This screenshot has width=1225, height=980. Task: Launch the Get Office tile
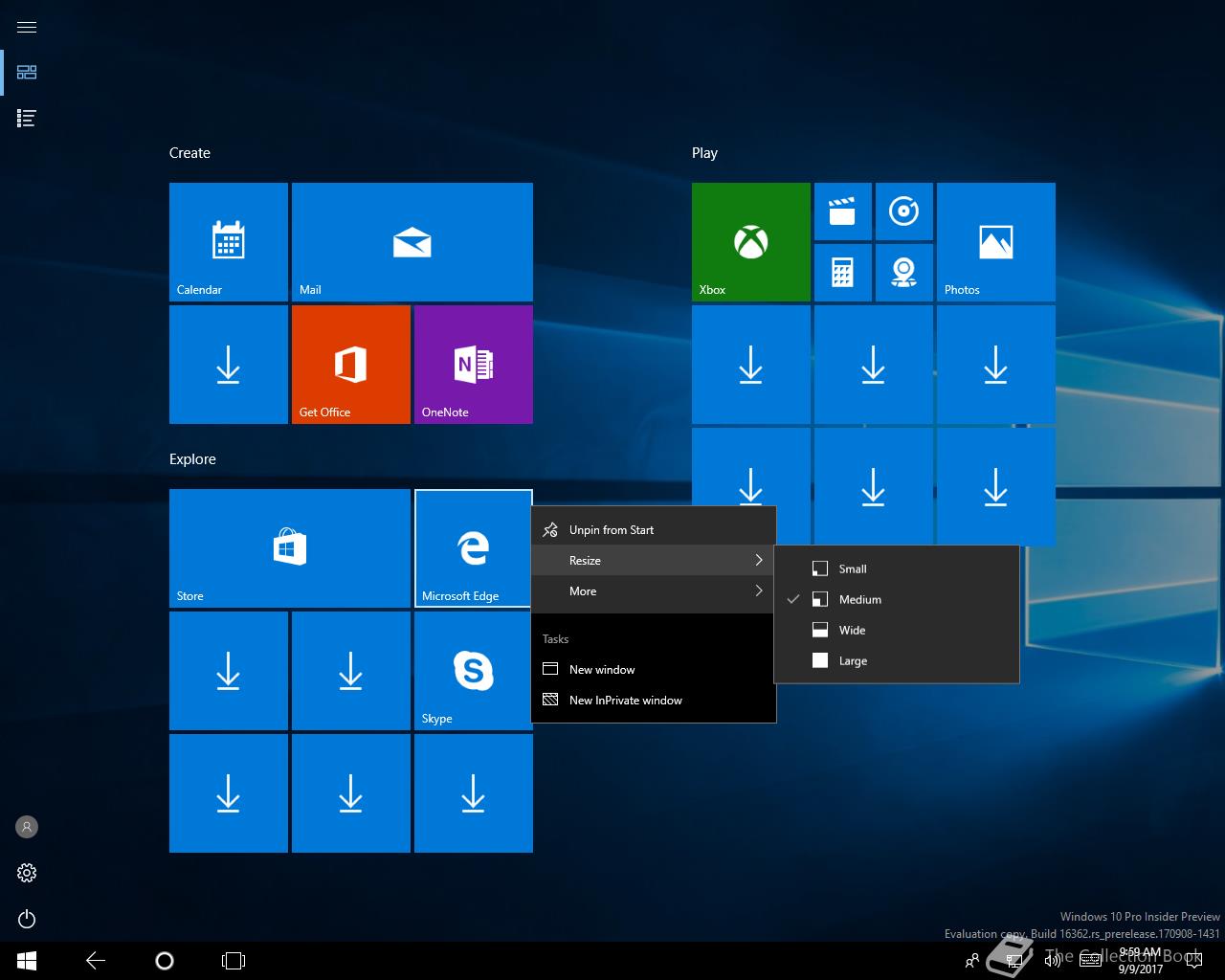coord(351,365)
